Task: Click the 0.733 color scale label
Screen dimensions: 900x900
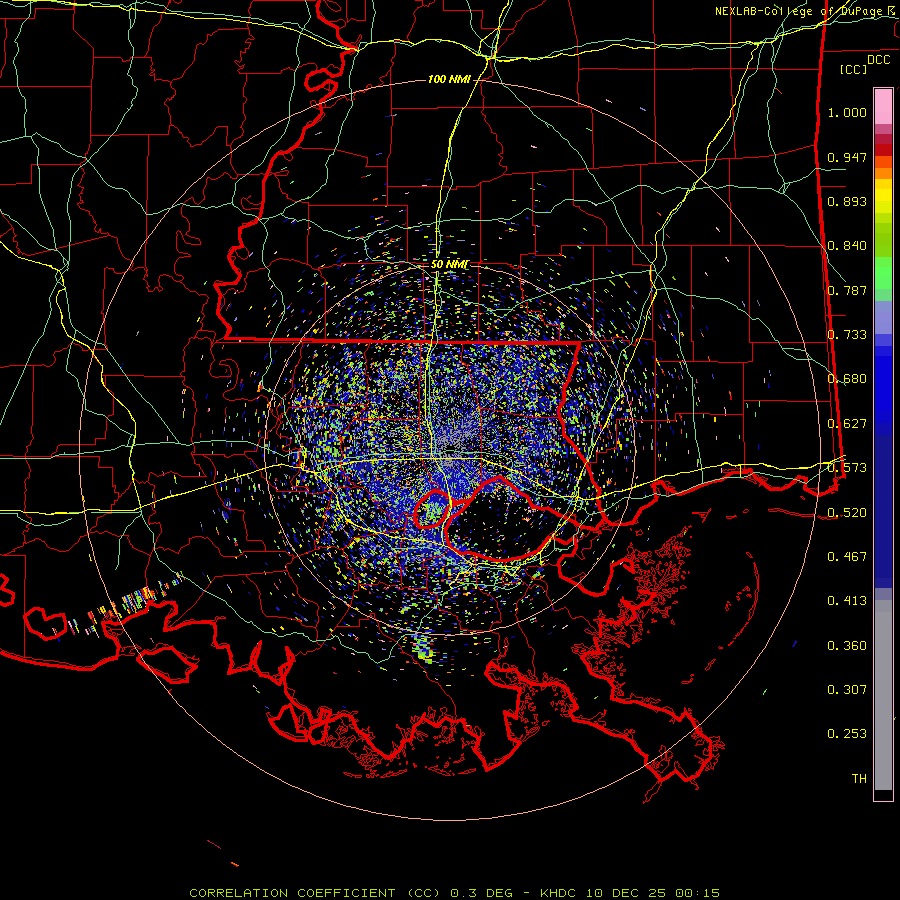Action: pos(847,335)
